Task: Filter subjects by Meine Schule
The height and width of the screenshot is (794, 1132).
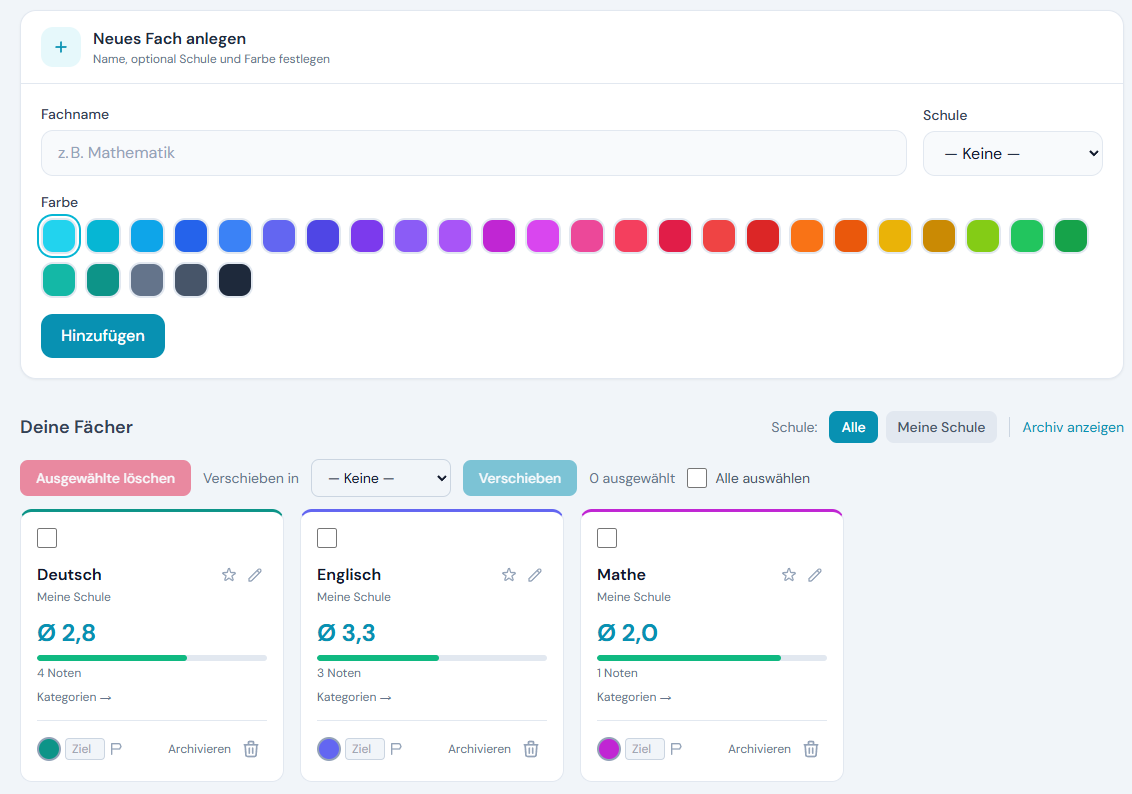Action: (941, 427)
